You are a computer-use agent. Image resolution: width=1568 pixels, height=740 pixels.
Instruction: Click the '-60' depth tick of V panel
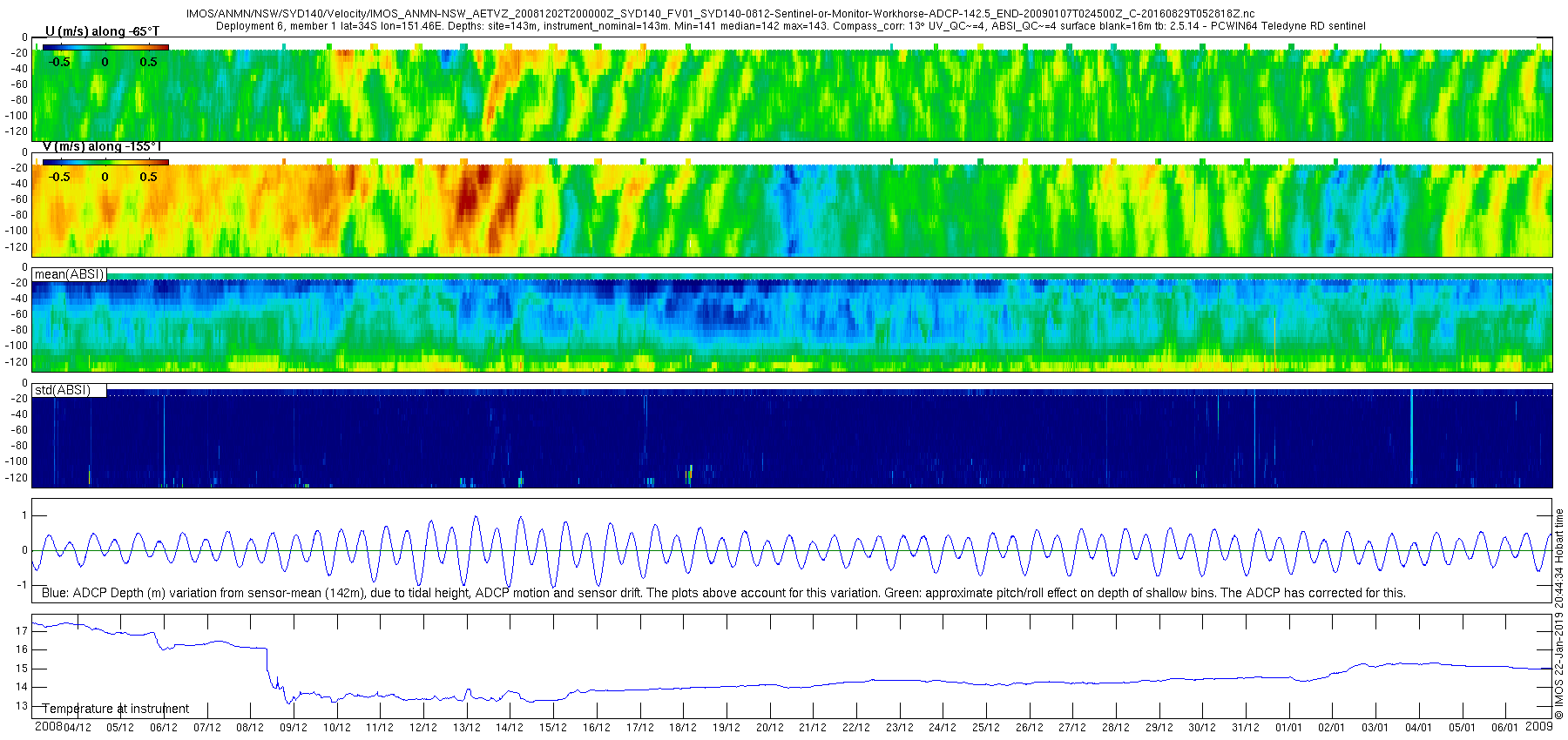(x=19, y=199)
